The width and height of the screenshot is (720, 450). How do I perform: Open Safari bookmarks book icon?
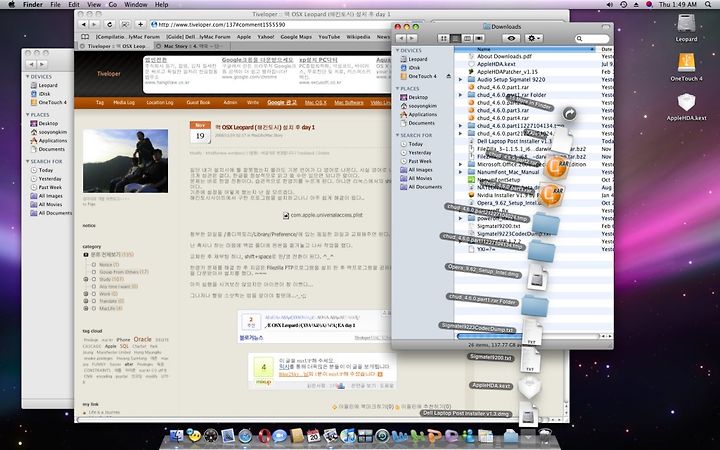(x=85, y=37)
